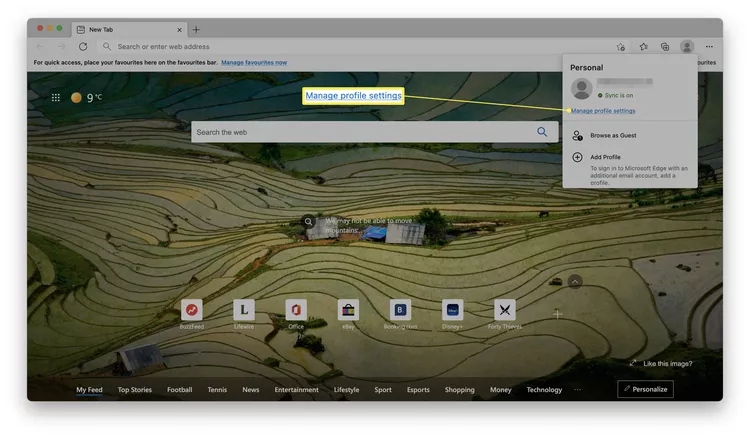The width and height of the screenshot is (750, 437).
Task: Select Add Profile in the profile menu
Action: pos(605,157)
